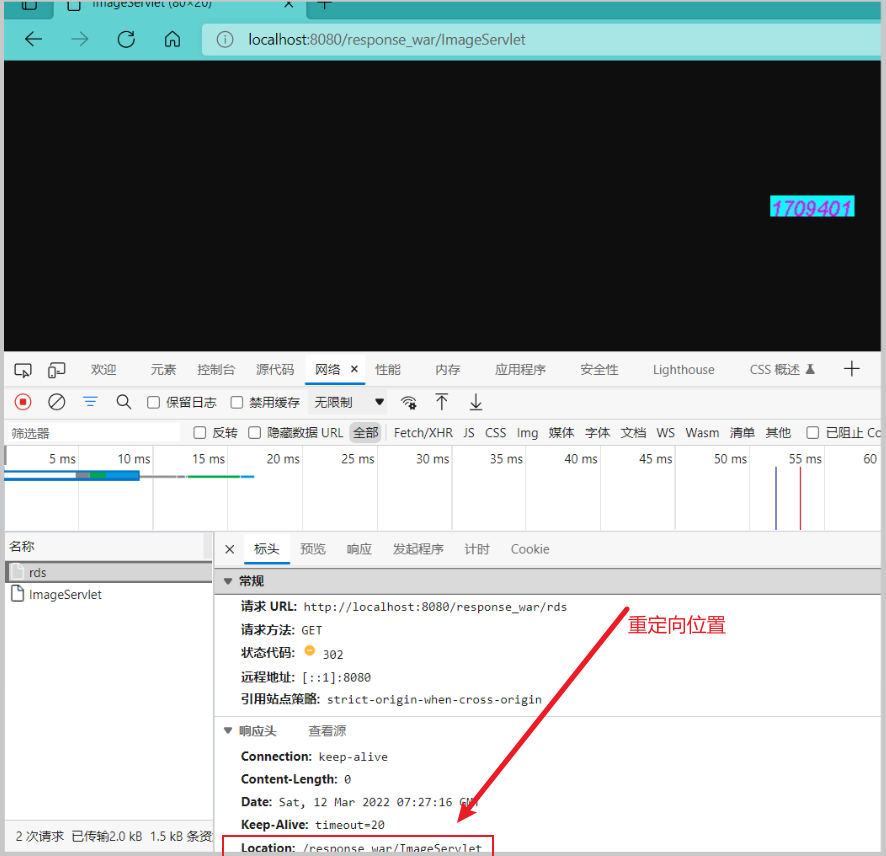Clear the network log

[57, 402]
